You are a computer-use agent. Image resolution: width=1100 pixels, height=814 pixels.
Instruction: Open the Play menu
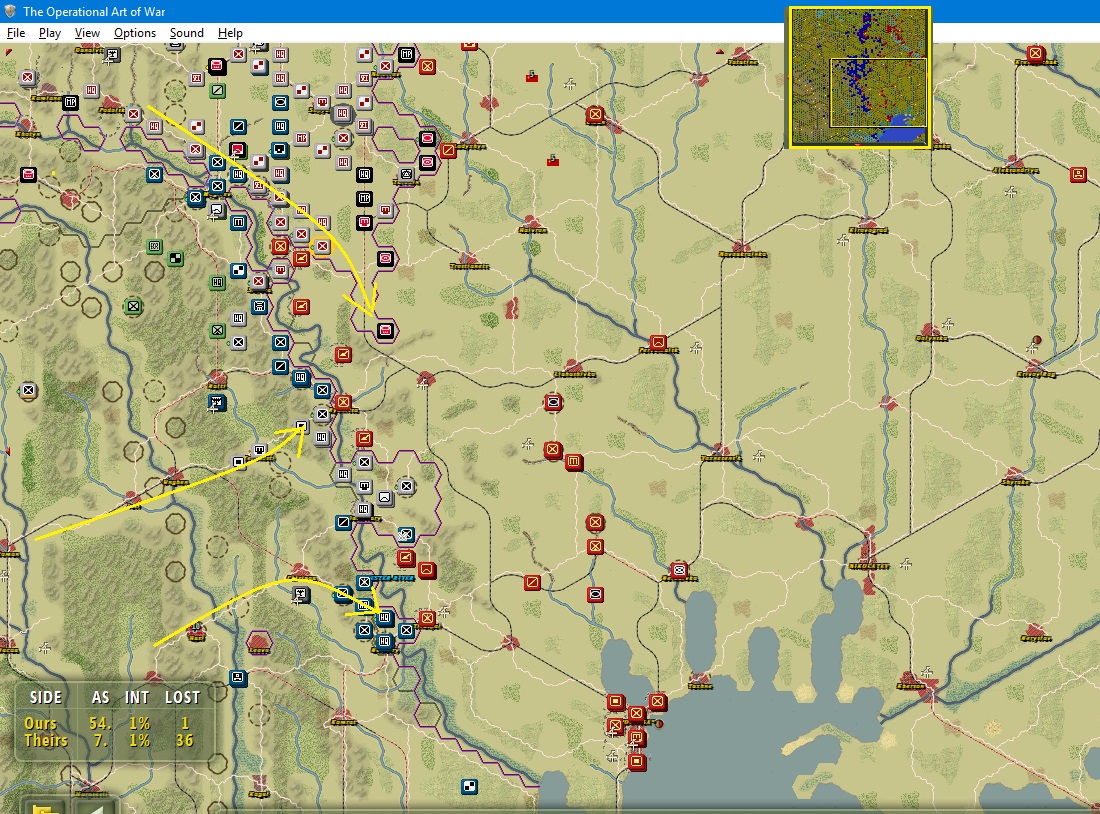pyautogui.click(x=50, y=33)
